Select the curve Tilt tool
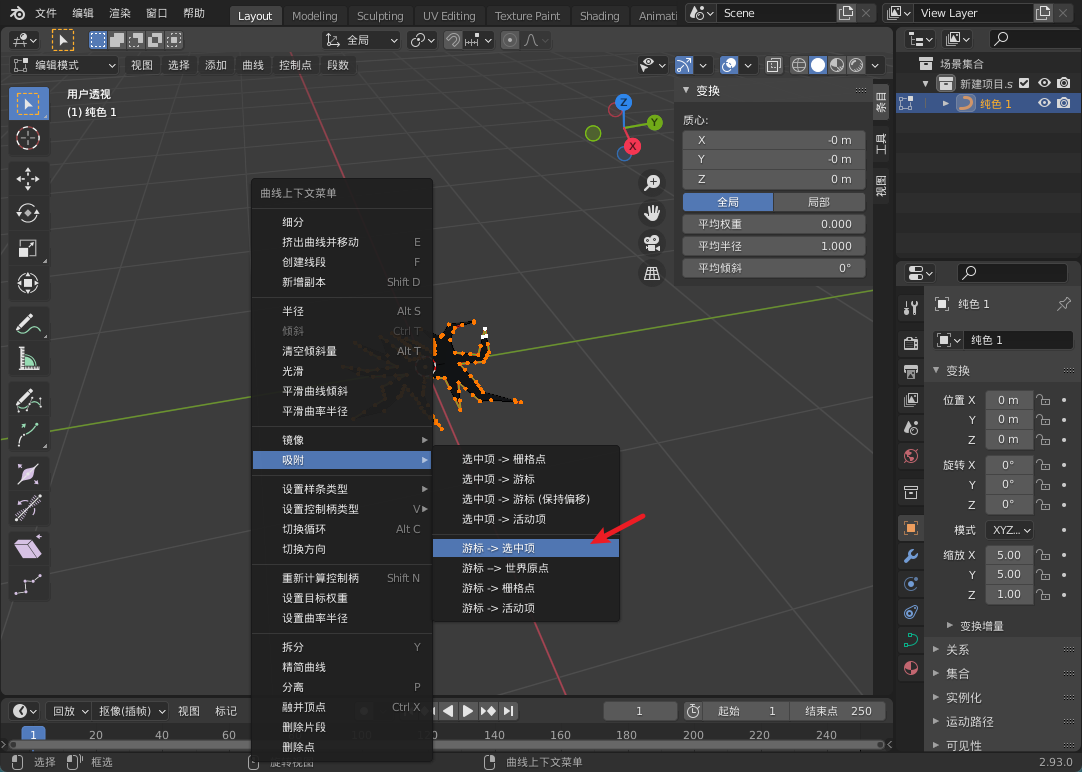Screen dimensions: 1082x772 [x=28, y=508]
